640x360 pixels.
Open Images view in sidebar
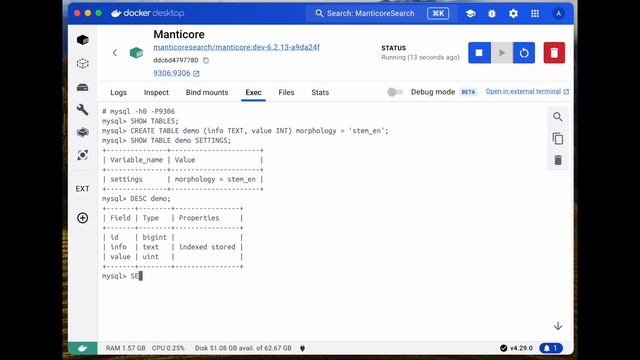(x=82, y=64)
